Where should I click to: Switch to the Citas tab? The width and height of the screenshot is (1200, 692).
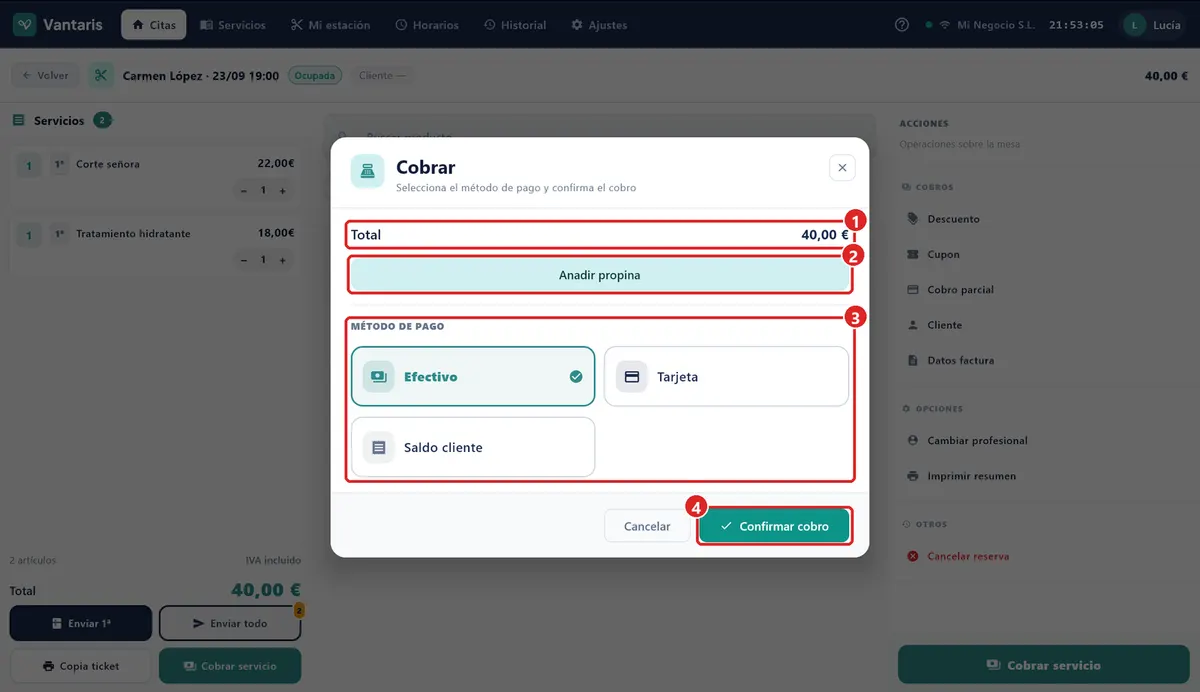tap(154, 25)
